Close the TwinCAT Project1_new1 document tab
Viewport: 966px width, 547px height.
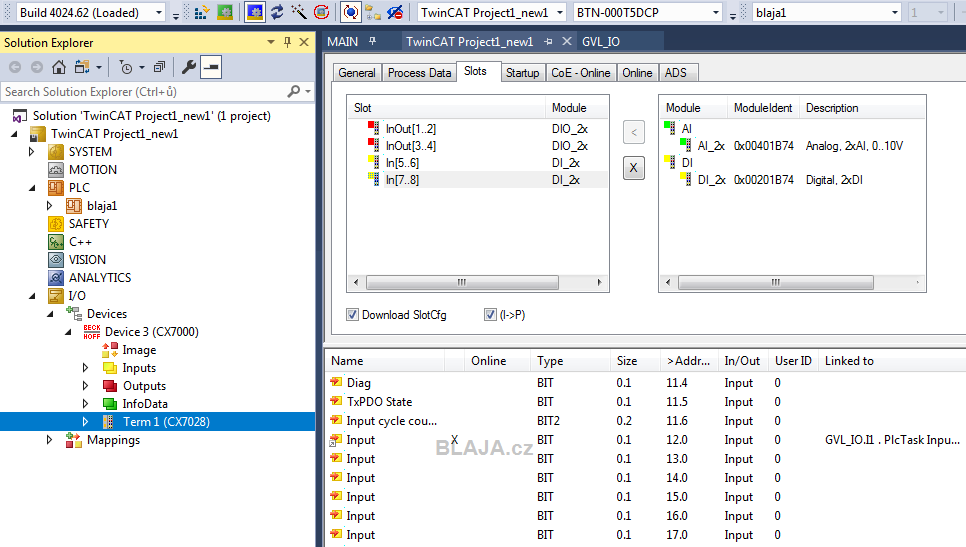pos(567,41)
